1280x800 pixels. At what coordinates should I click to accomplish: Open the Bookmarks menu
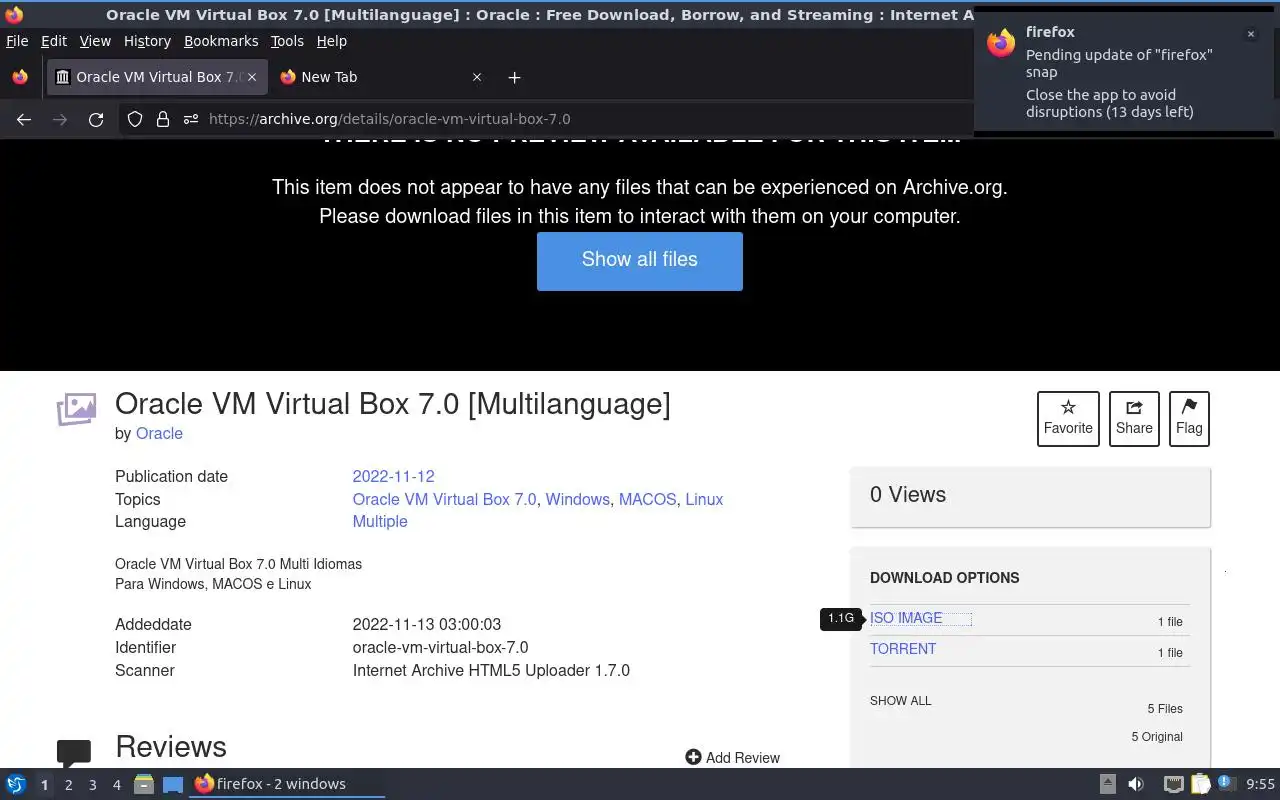point(221,41)
